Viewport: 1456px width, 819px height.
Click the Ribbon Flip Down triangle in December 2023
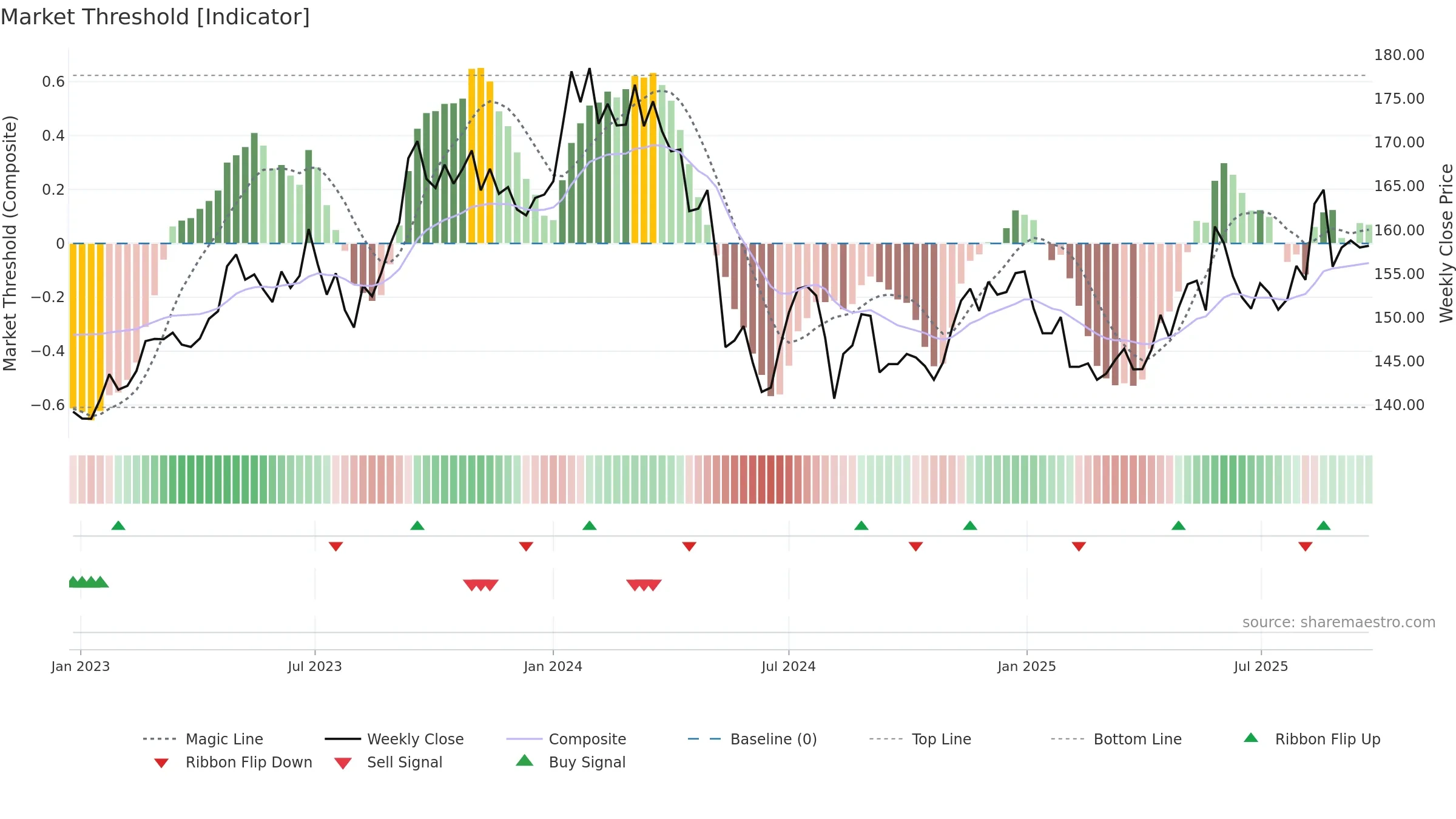(x=527, y=547)
